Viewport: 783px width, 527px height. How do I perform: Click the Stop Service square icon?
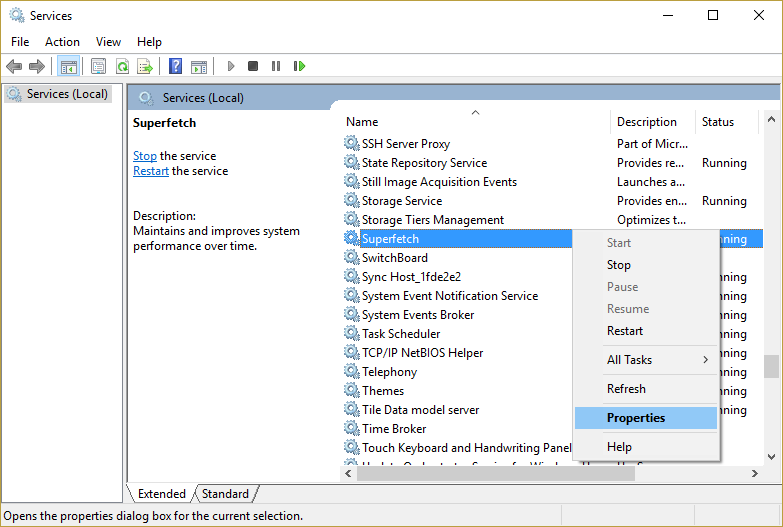(253, 66)
